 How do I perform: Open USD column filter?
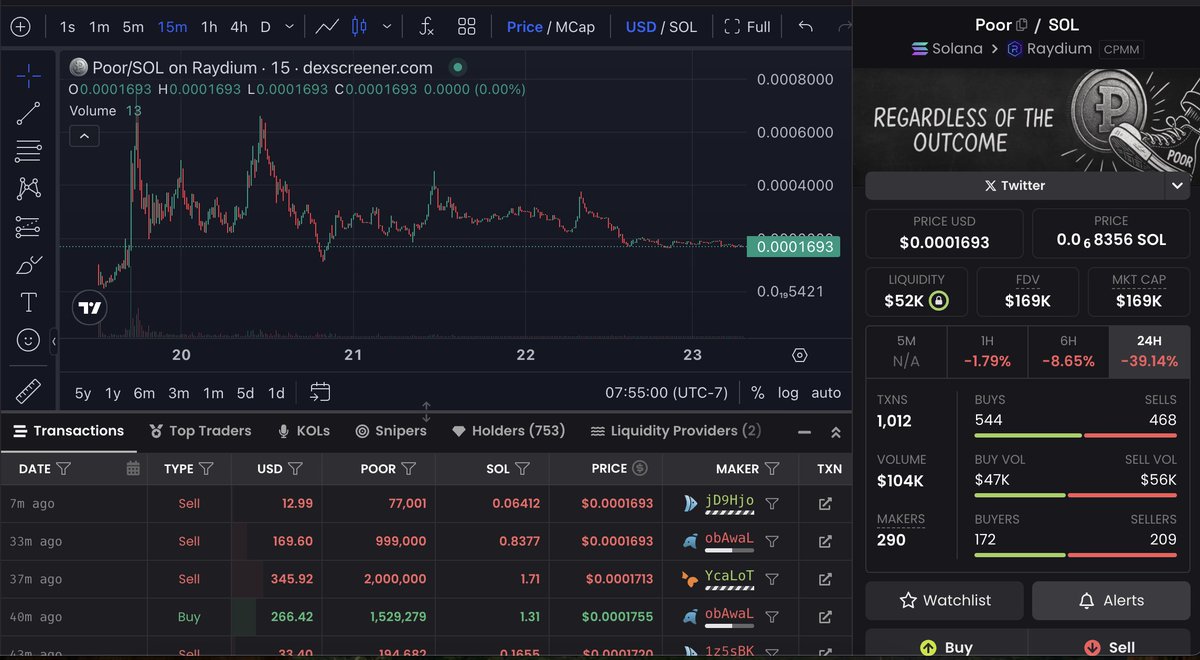(295, 468)
